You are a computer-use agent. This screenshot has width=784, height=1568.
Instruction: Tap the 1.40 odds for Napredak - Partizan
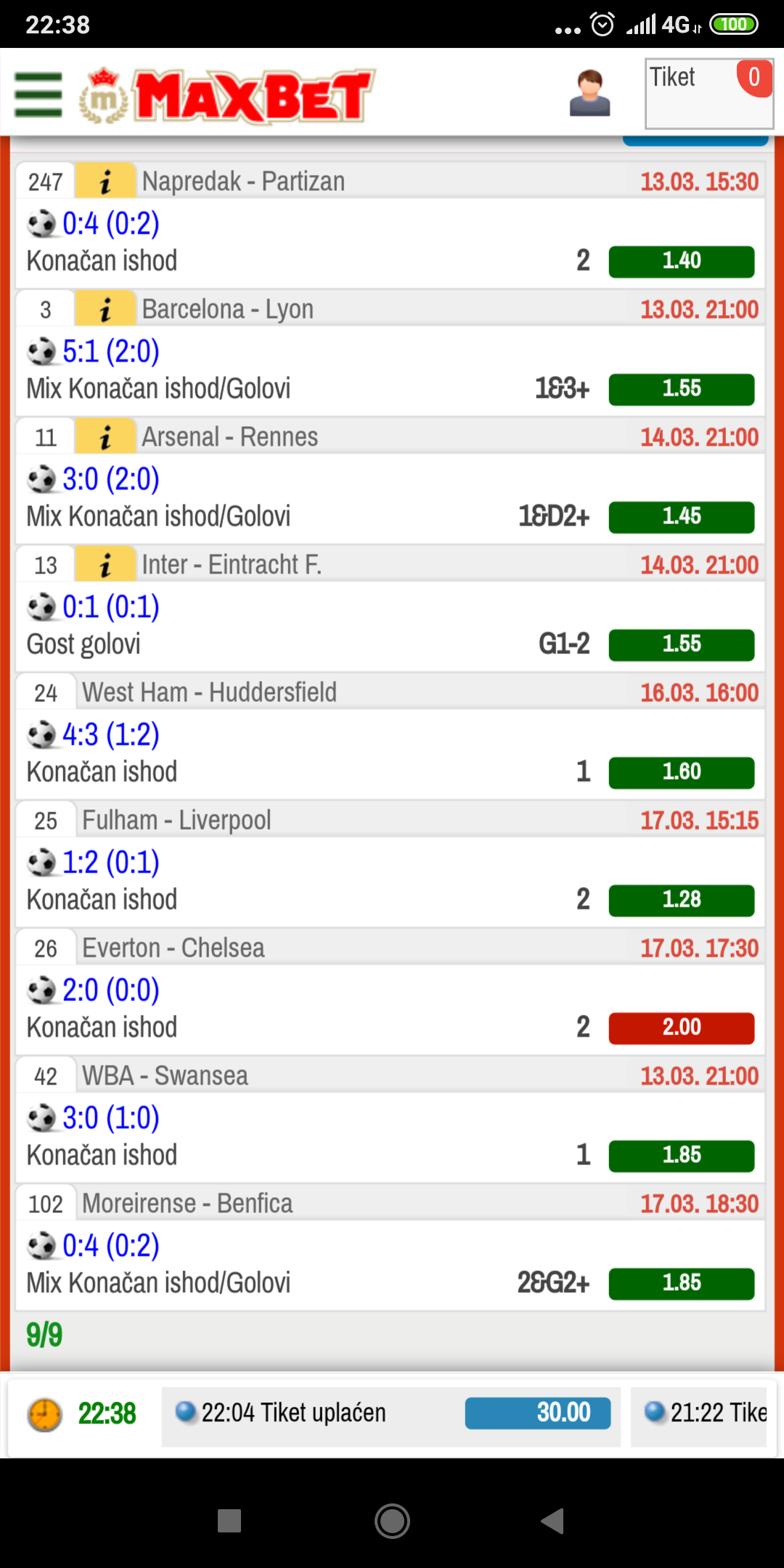681,261
